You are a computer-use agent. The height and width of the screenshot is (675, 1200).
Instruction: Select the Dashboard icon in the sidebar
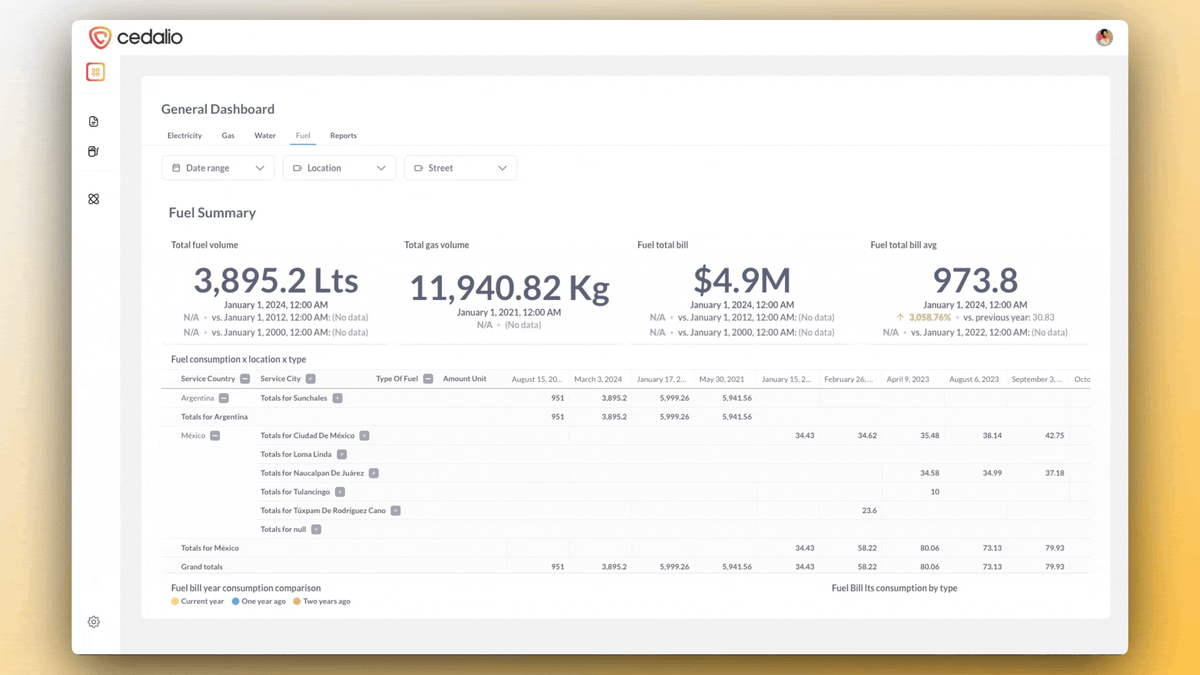pyautogui.click(x=95, y=71)
